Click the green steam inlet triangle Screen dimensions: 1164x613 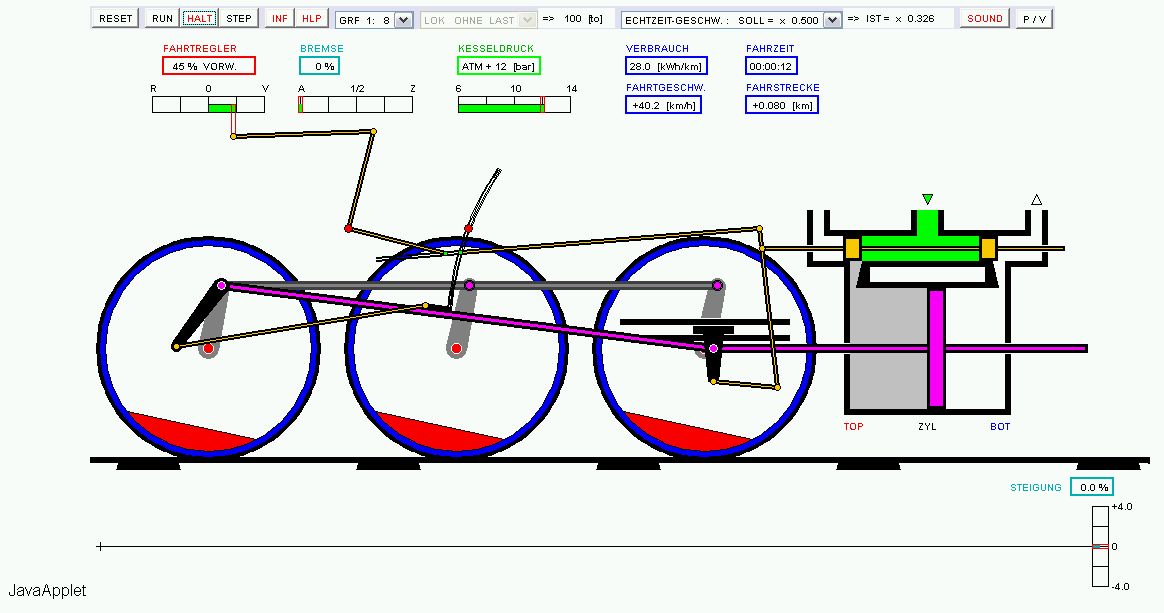(x=927, y=199)
